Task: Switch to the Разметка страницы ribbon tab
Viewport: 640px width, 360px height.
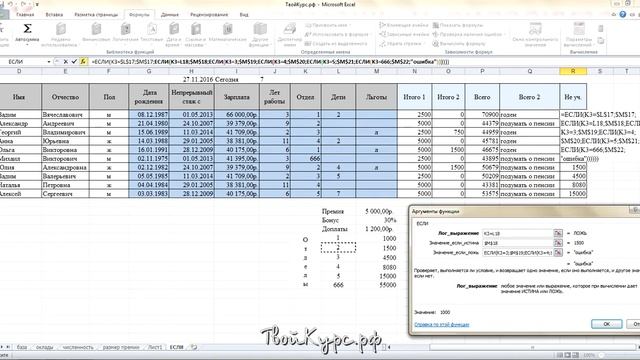Action: [x=96, y=15]
